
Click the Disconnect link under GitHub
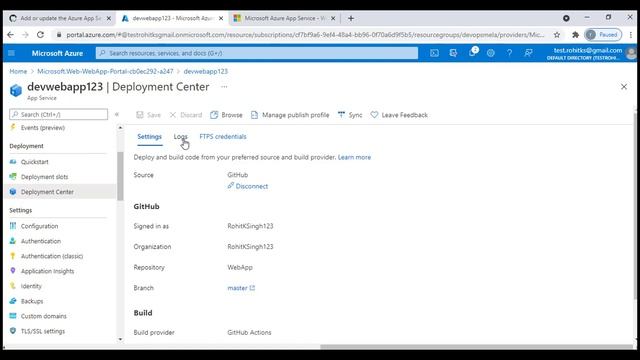248,186
